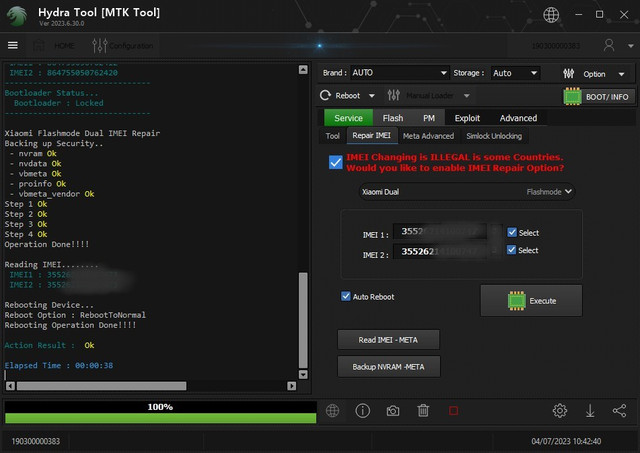Click the Reboot circular arrow icon
The image size is (640, 453).
[x=325, y=95]
